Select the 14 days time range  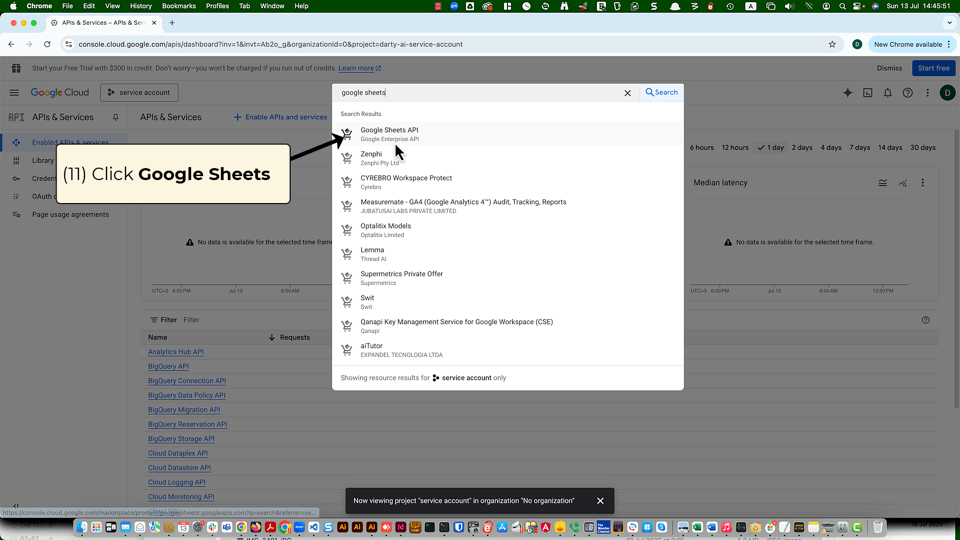[890, 148]
